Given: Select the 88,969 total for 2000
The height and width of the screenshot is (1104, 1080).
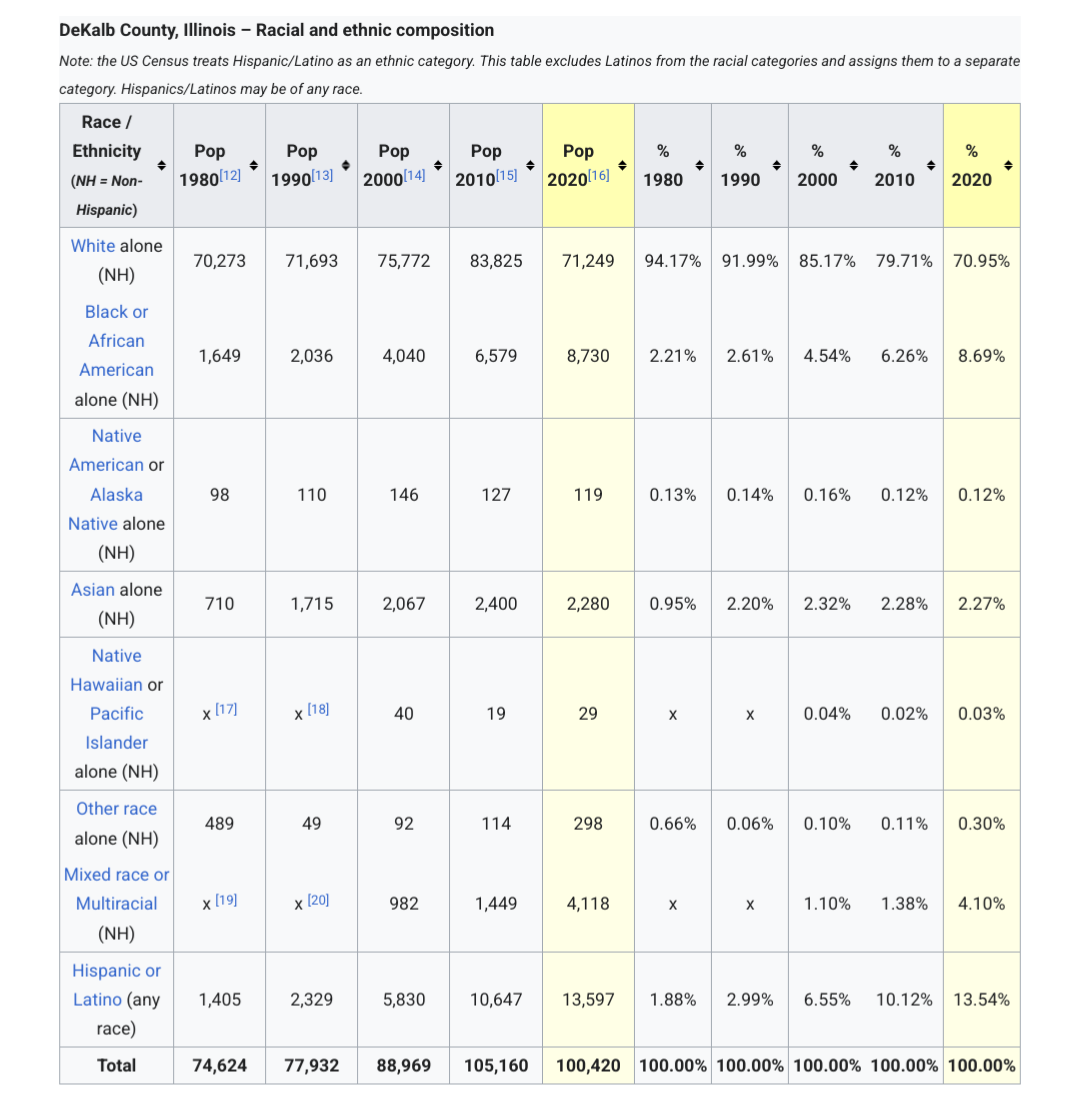Looking at the screenshot, I should point(403,1065).
